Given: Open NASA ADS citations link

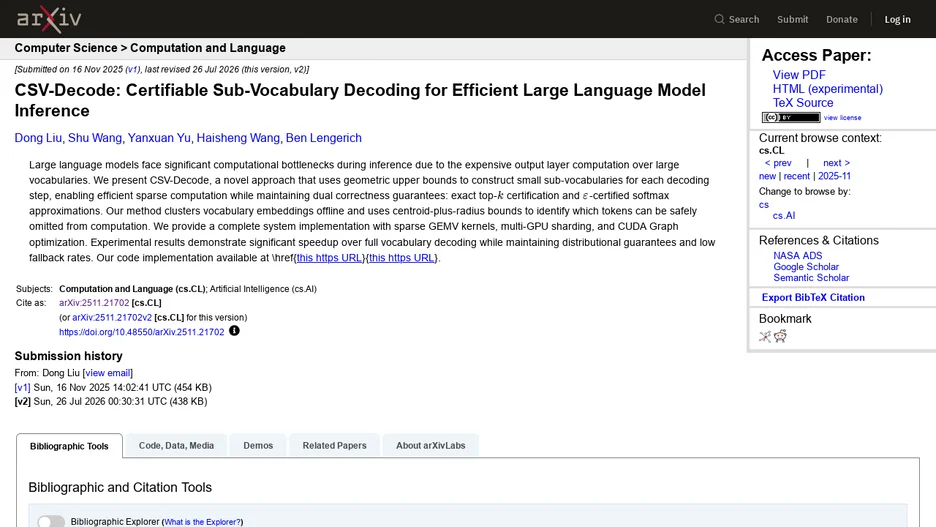Looking at the screenshot, I should [798, 255].
